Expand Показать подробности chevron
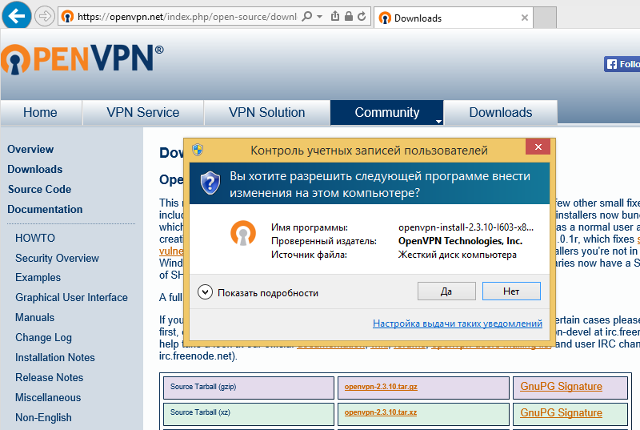Screen dimensions: 640x430 pyautogui.click(x=205, y=292)
